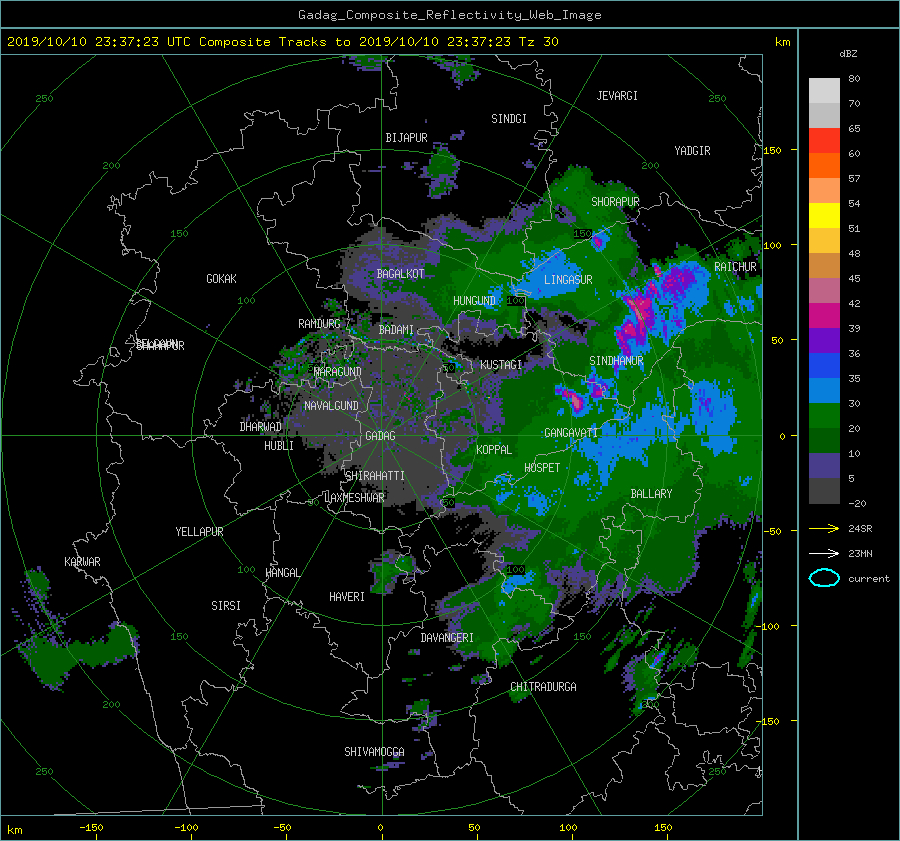The width and height of the screenshot is (900, 841).
Task: Click the white 23MN arrow legend icon
Action: (x=824, y=553)
